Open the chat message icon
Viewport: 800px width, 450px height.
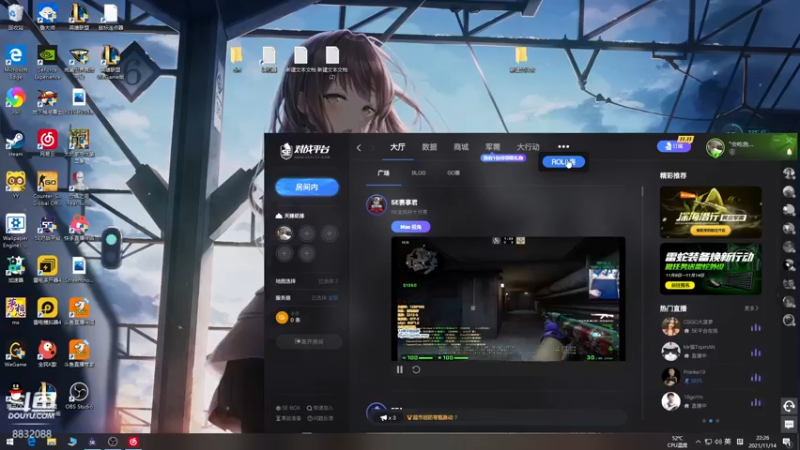coord(789,424)
